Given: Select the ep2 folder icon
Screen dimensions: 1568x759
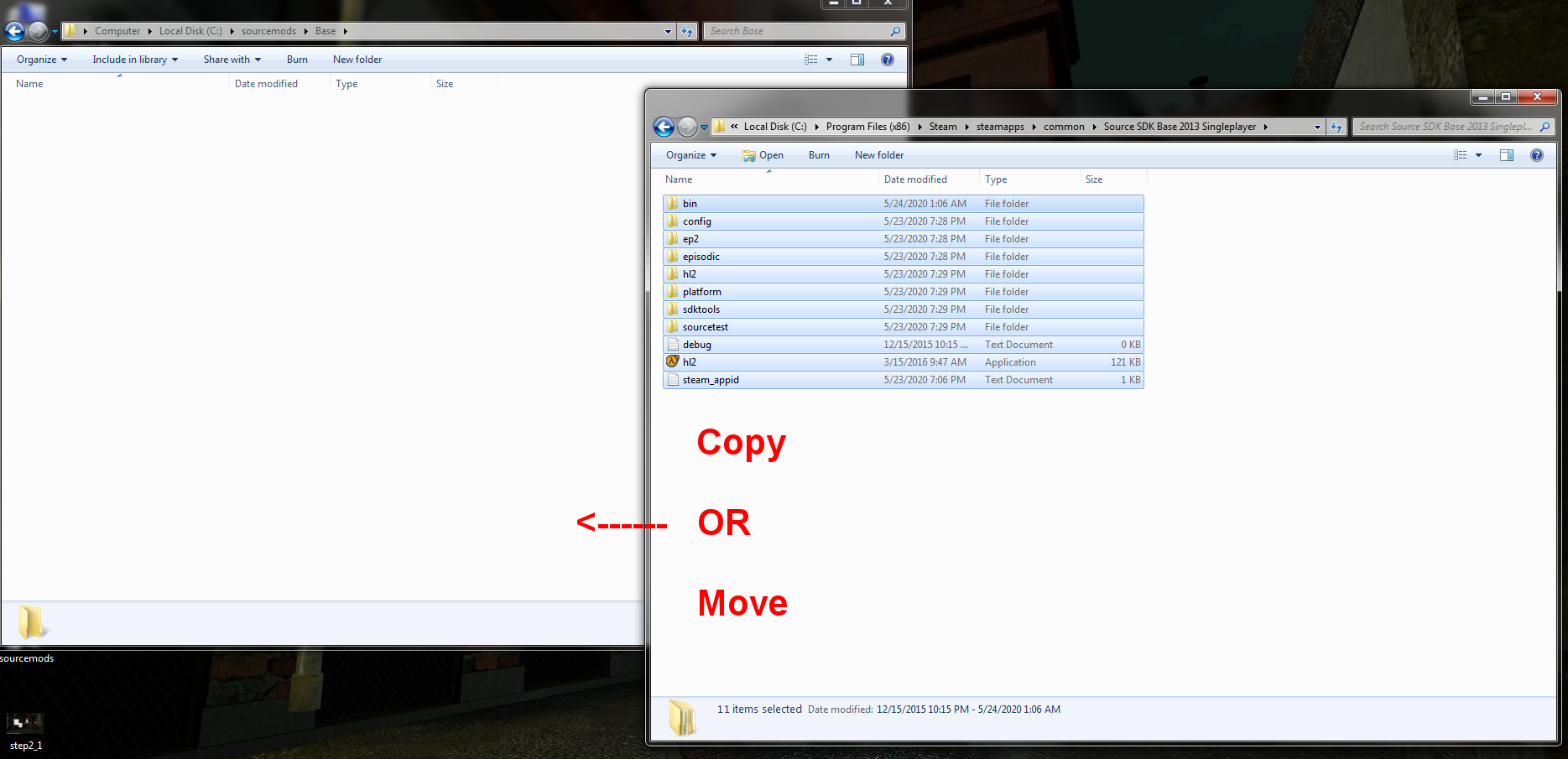Looking at the screenshot, I should pos(673,239).
